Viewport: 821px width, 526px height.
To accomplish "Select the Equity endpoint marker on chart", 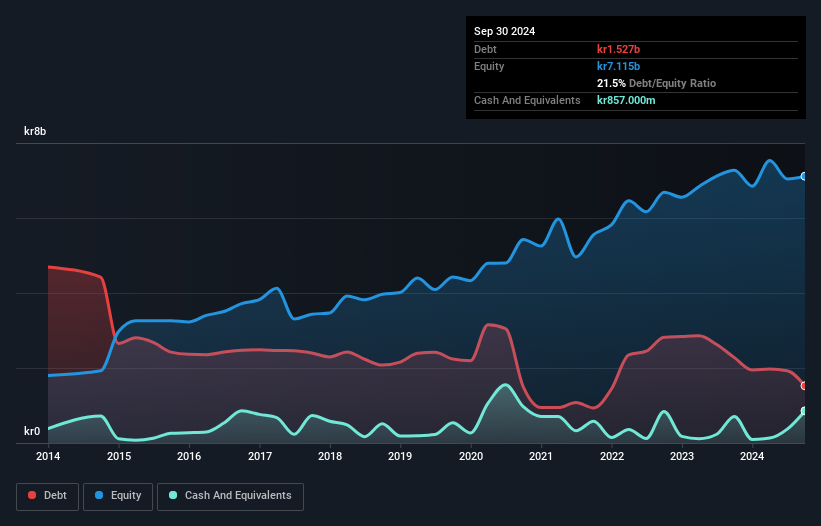I will (x=804, y=176).
